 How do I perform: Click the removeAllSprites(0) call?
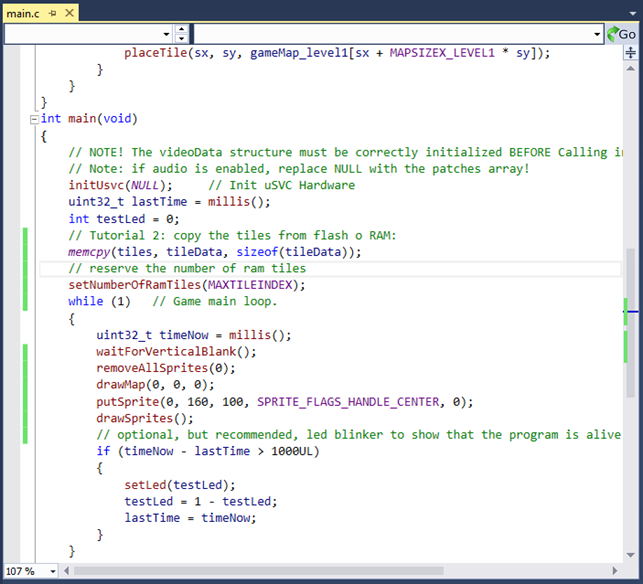[x=166, y=368]
